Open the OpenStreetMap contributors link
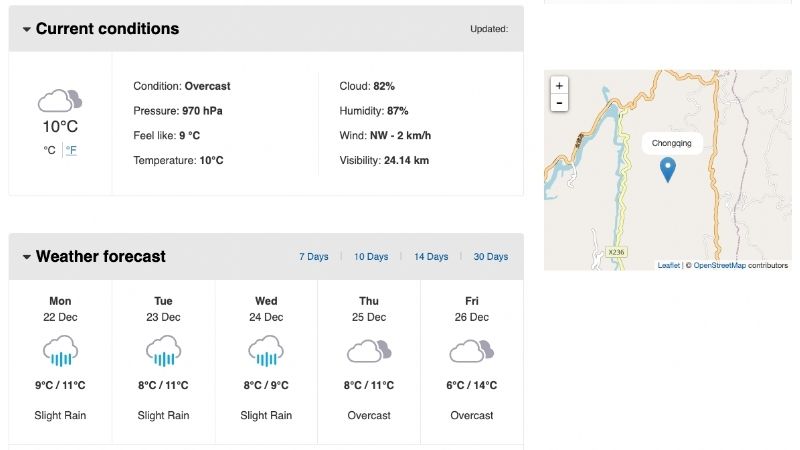 coord(719,265)
